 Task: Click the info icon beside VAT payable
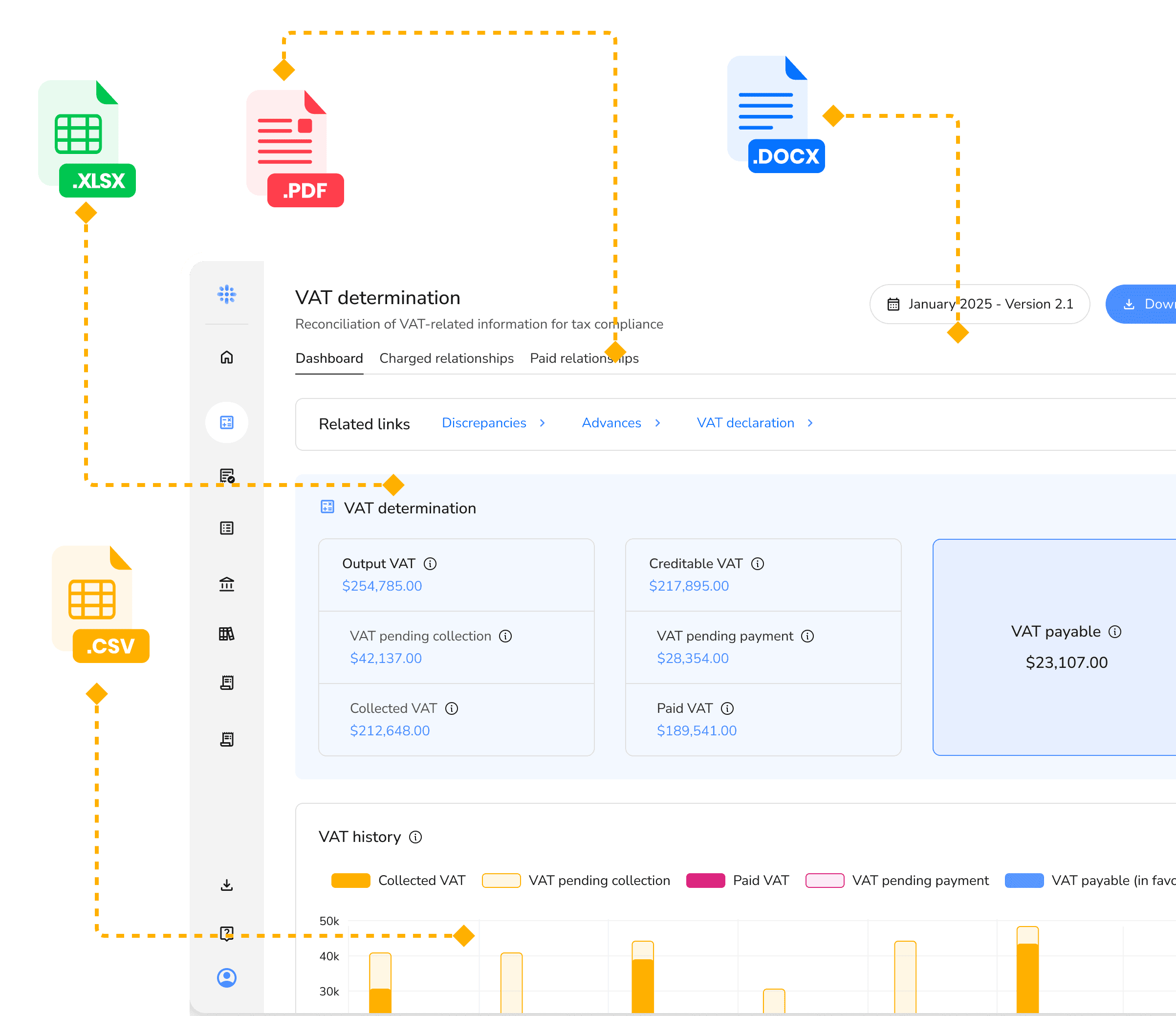coord(1115,632)
